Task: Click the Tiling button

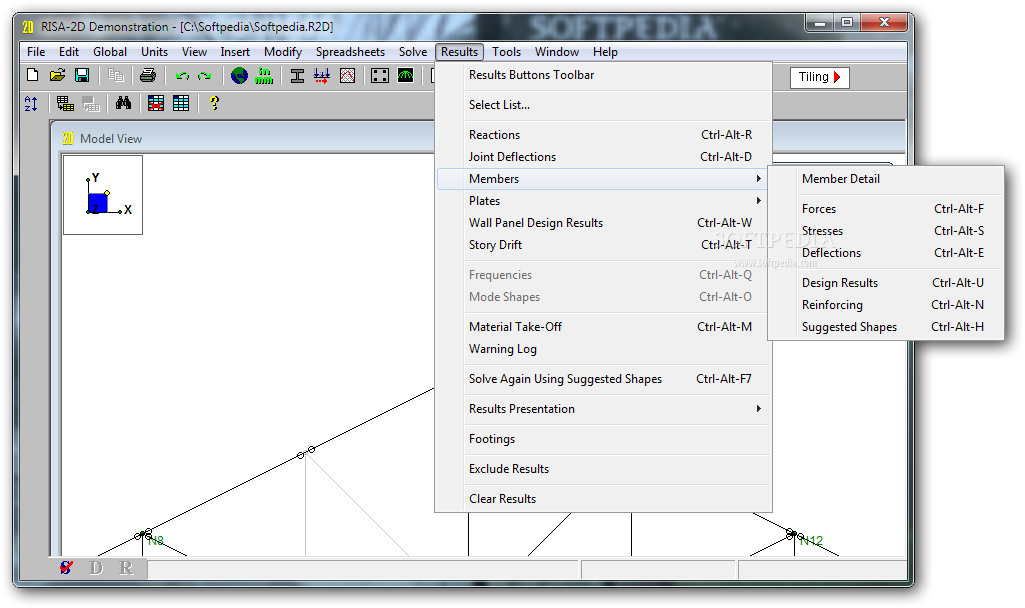Action: coord(820,77)
